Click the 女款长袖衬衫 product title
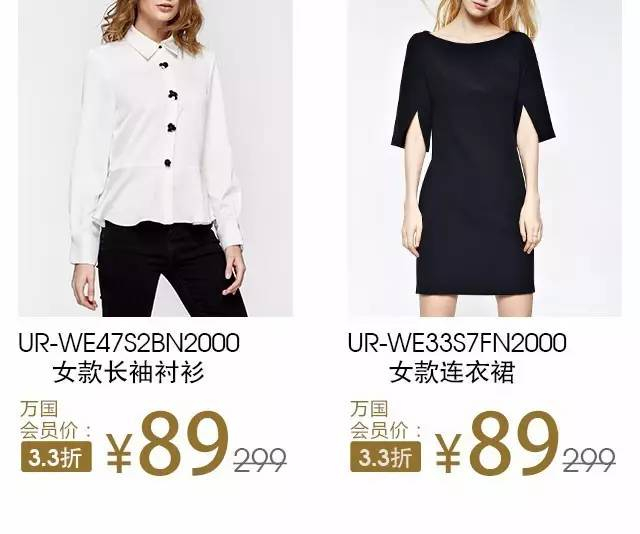This screenshot has height=534, width=640. click(x=129, y=372)
